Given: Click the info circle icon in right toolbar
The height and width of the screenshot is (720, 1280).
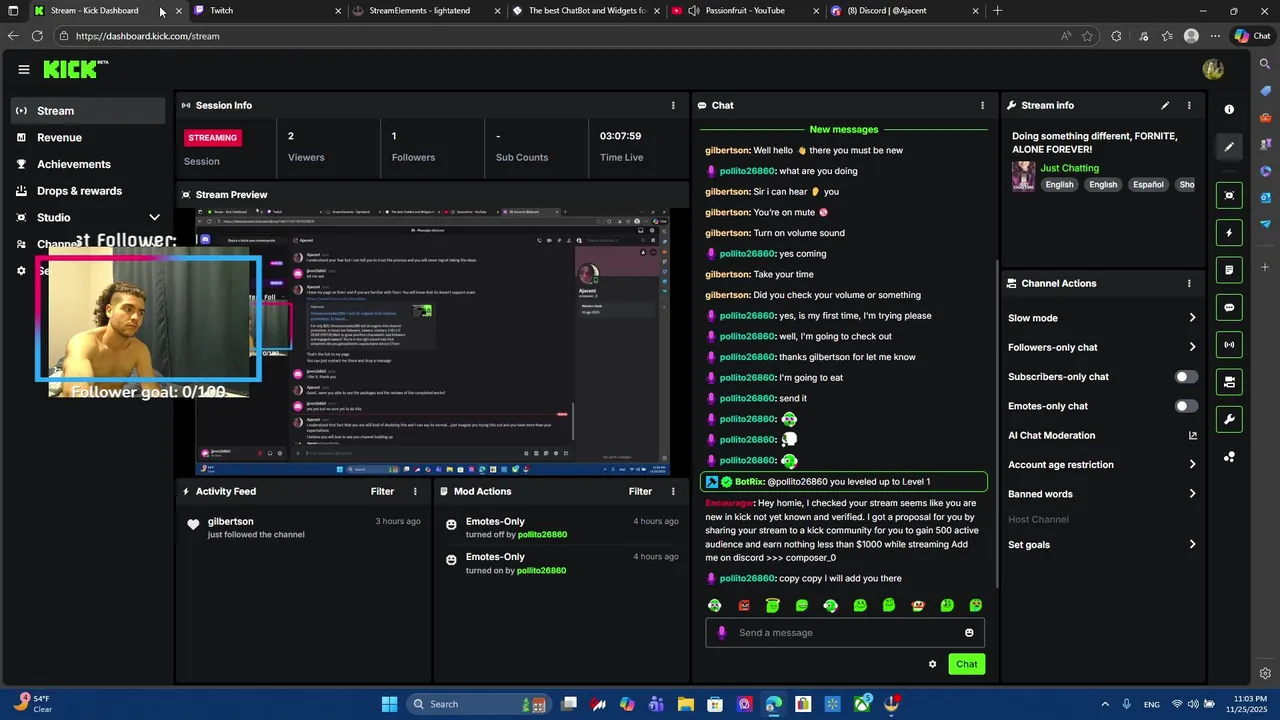Looking at the screenshot, I should (x=1229, y=109).
